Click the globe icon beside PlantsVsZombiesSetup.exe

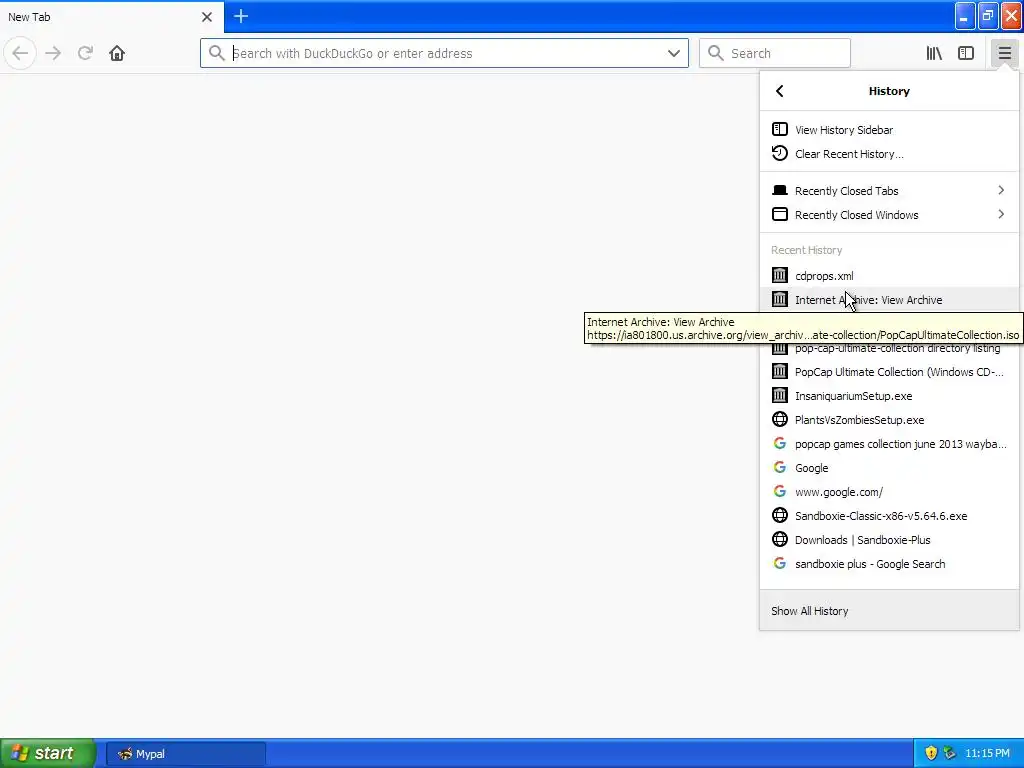point(780,419)
